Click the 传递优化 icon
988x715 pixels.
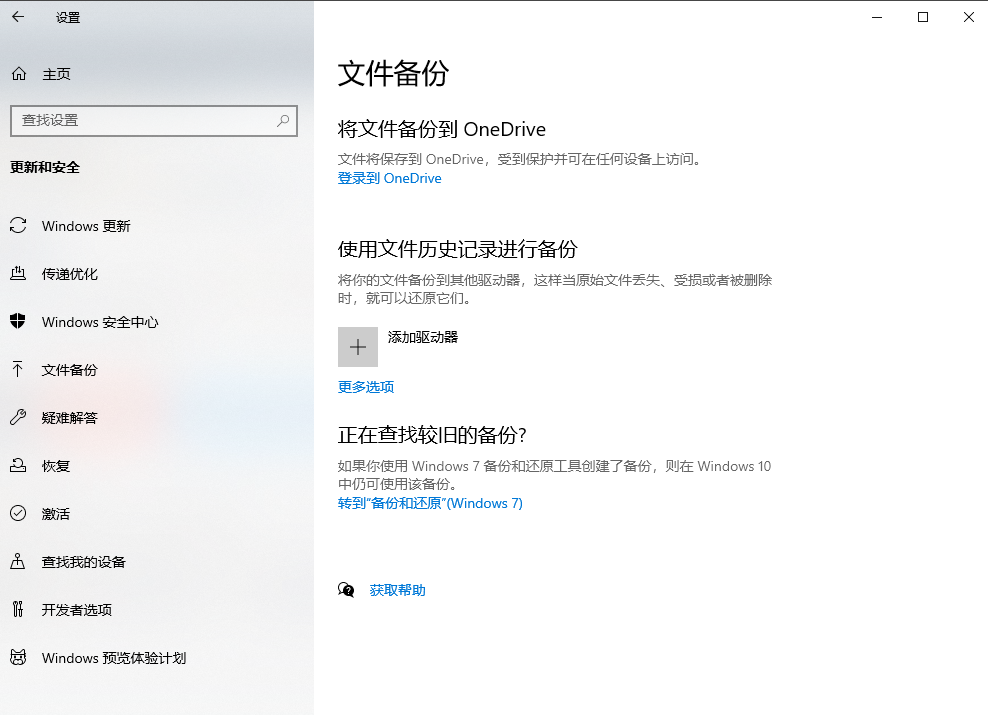18,274
